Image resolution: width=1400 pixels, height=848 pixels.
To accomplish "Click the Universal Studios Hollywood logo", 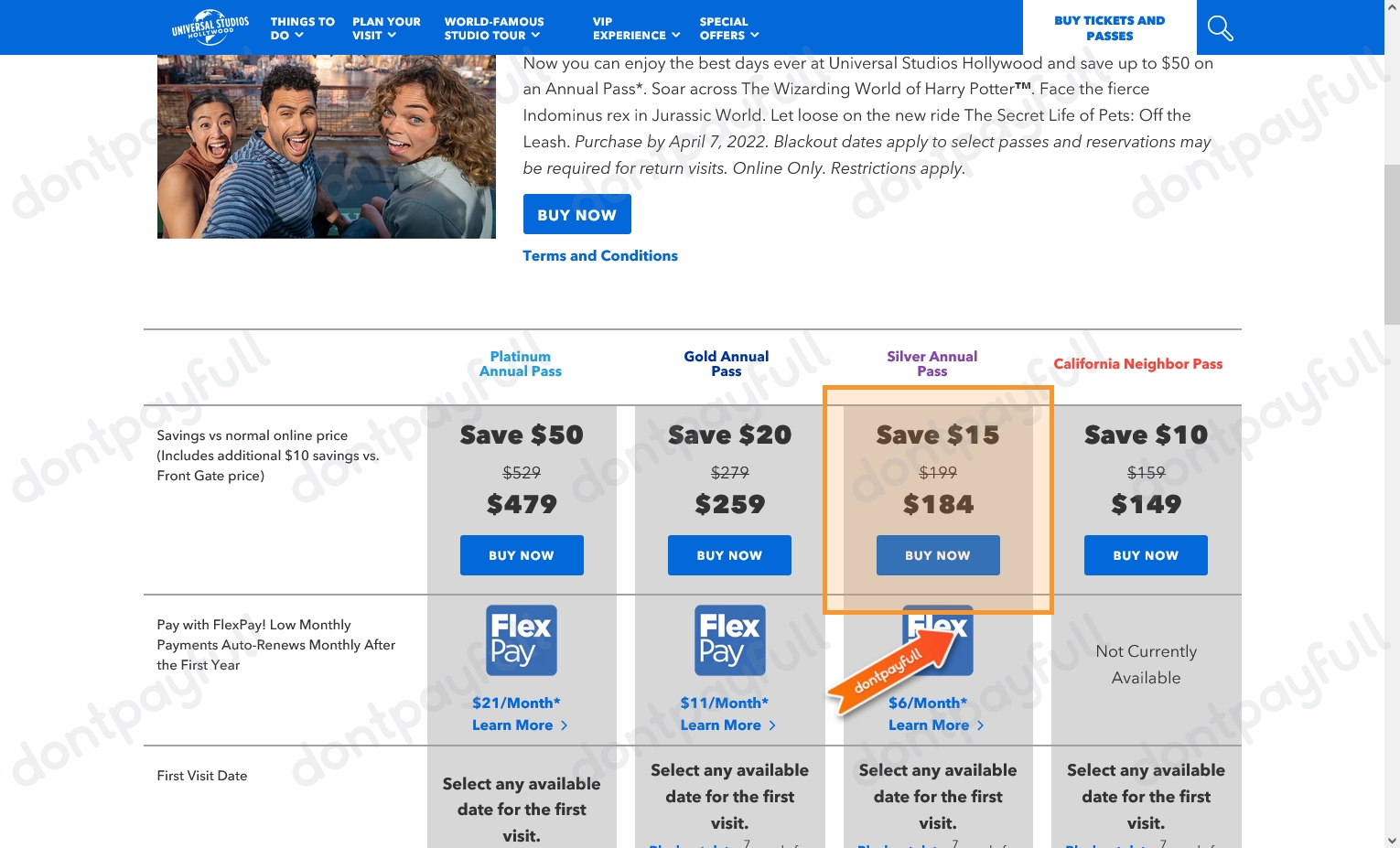I will (x=210, y=27).
